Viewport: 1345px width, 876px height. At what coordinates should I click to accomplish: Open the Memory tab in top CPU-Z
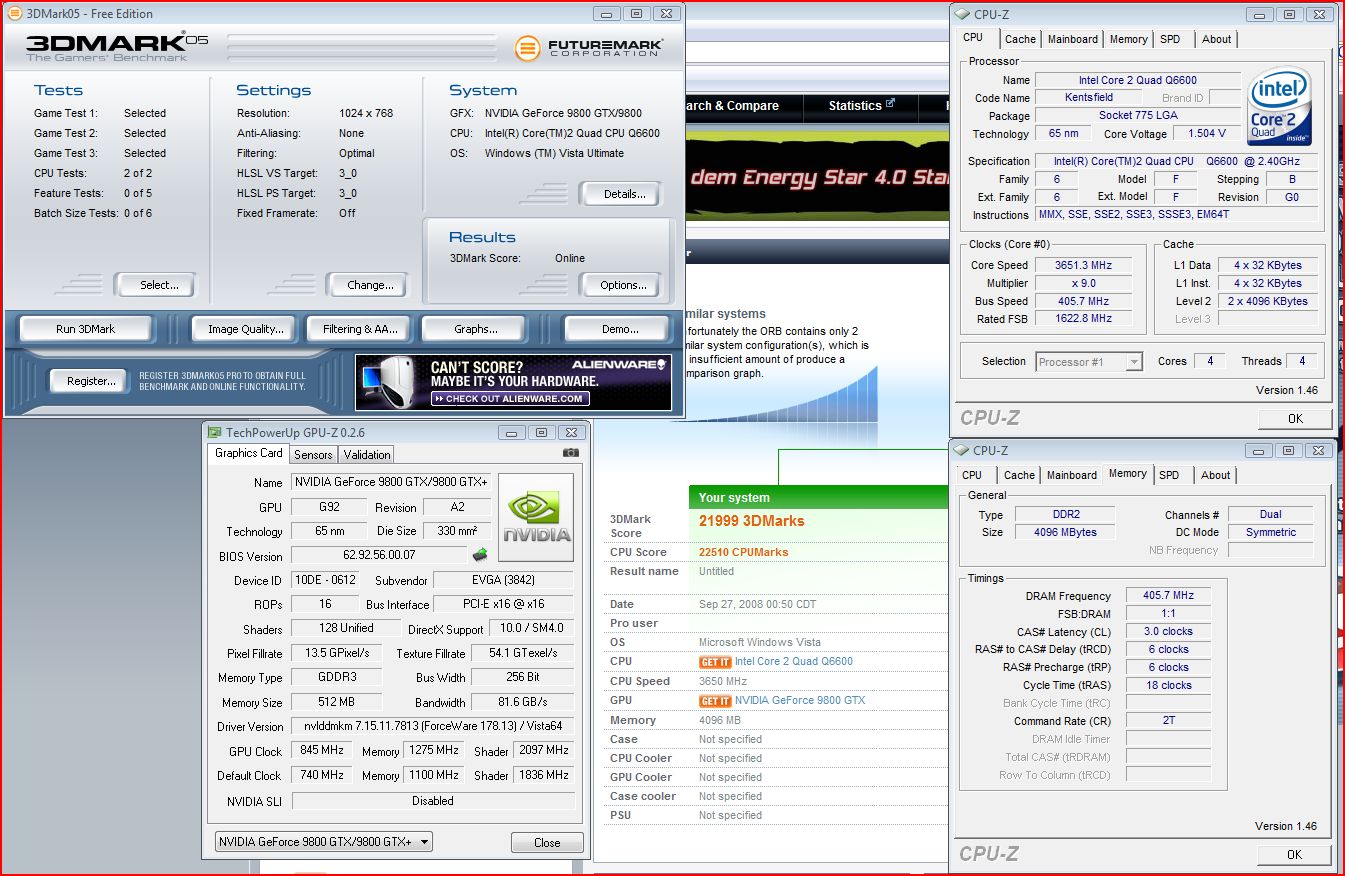1129,39
